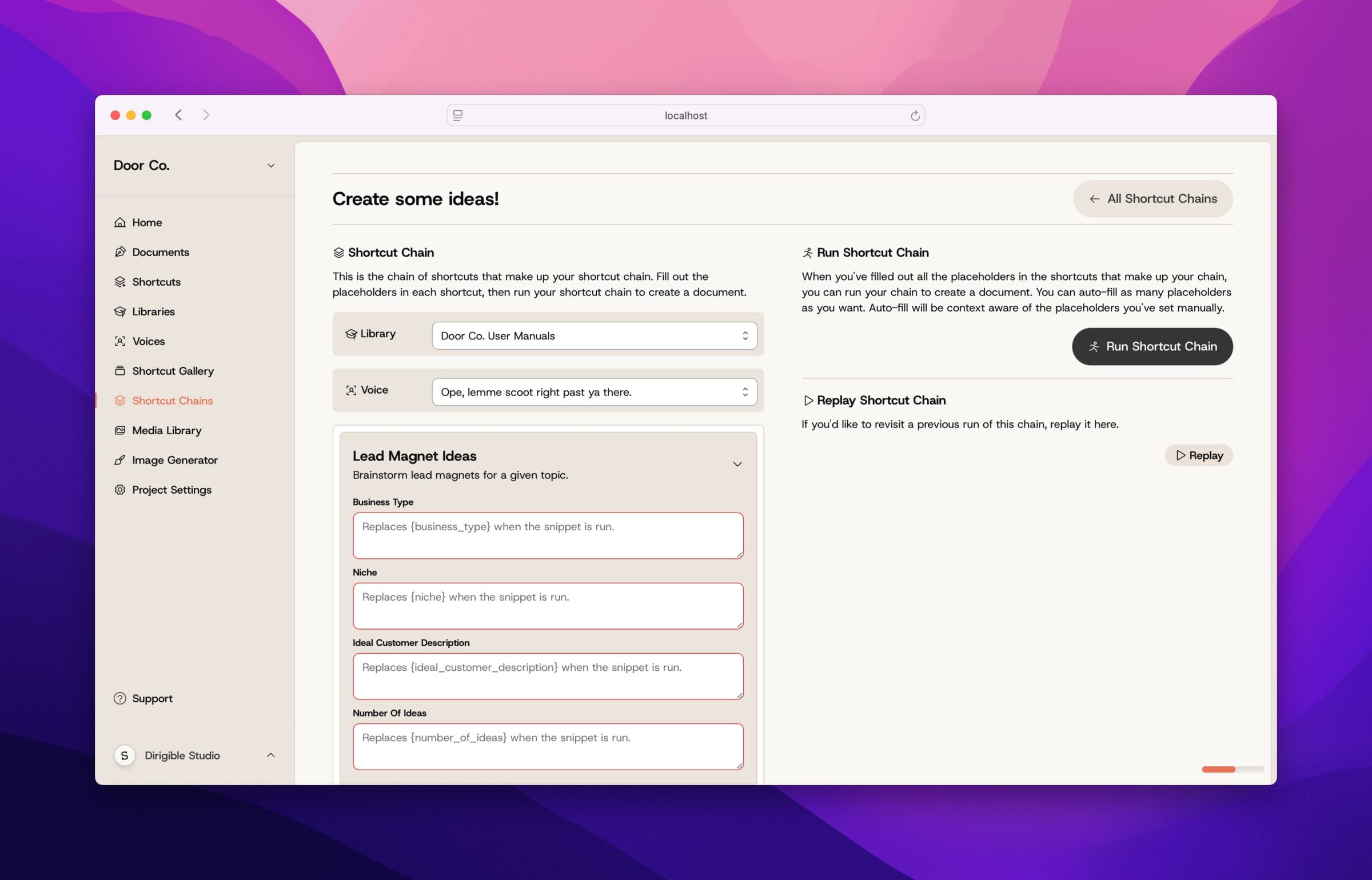Click the Door Co. project name
This screenshot has width=1372, height=880.
point(141,165)
